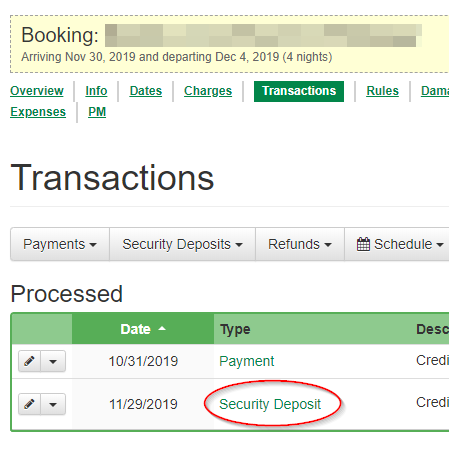
Task: Open the Payment transaction link
Action: pos(247,361)
